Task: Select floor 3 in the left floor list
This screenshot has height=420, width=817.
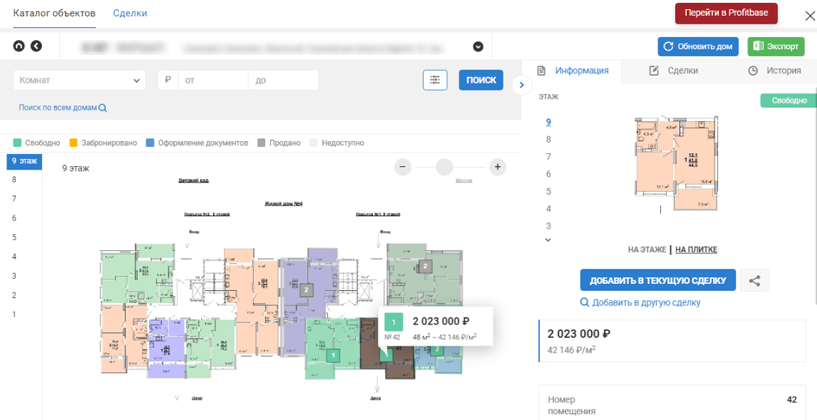Action: coord(14,276)
